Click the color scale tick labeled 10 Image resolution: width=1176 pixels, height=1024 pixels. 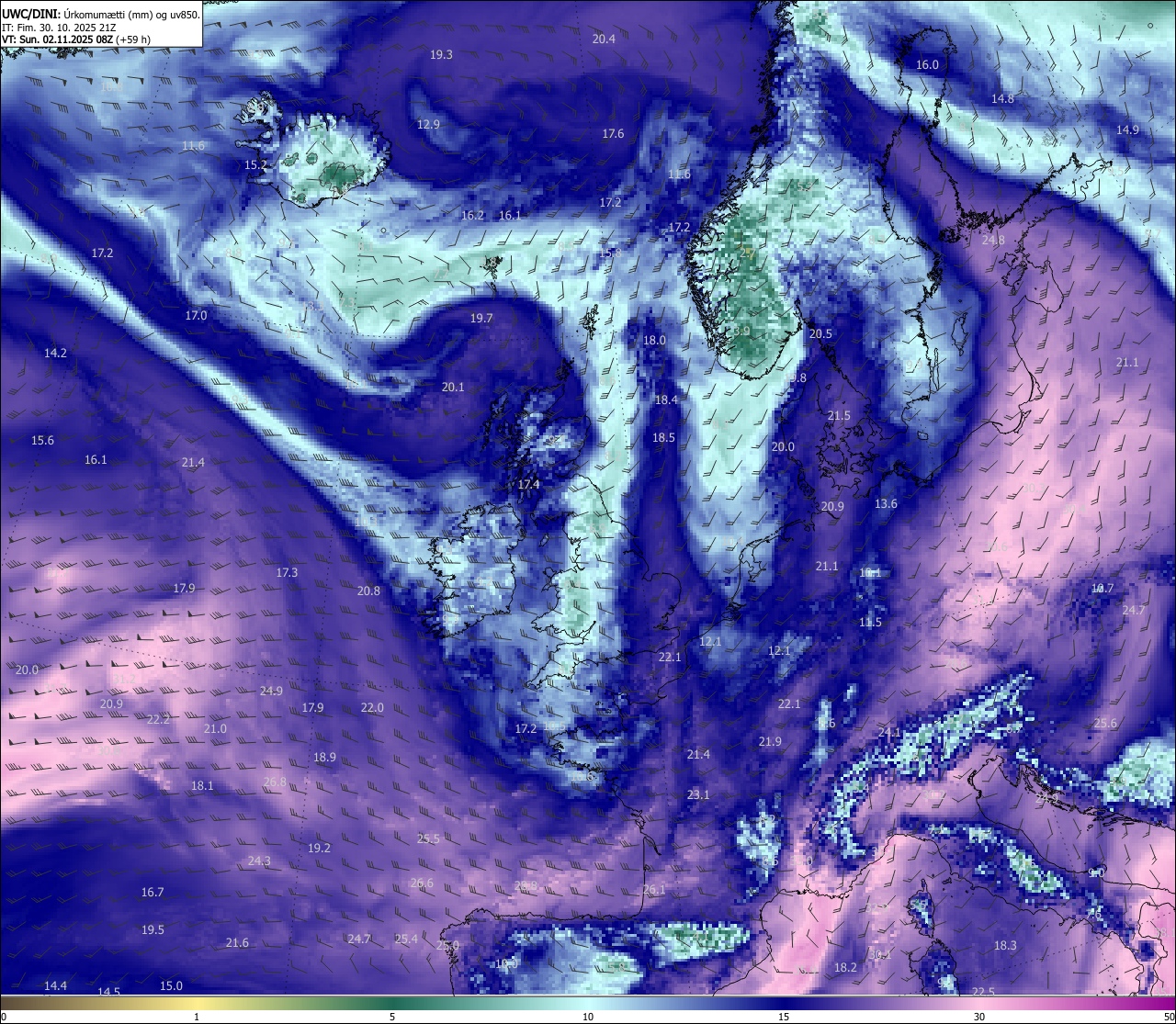tap(588, 1017)
